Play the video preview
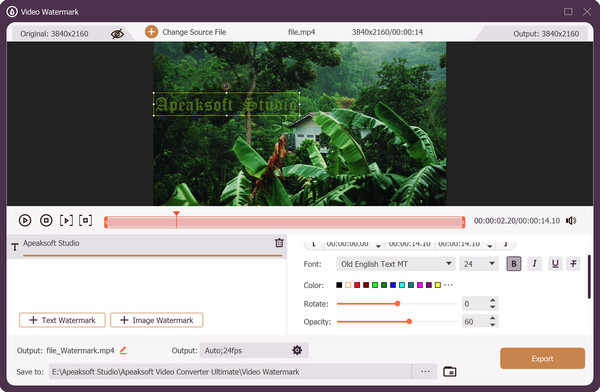This screenshot has height=392, width=600. click(25, 220)
